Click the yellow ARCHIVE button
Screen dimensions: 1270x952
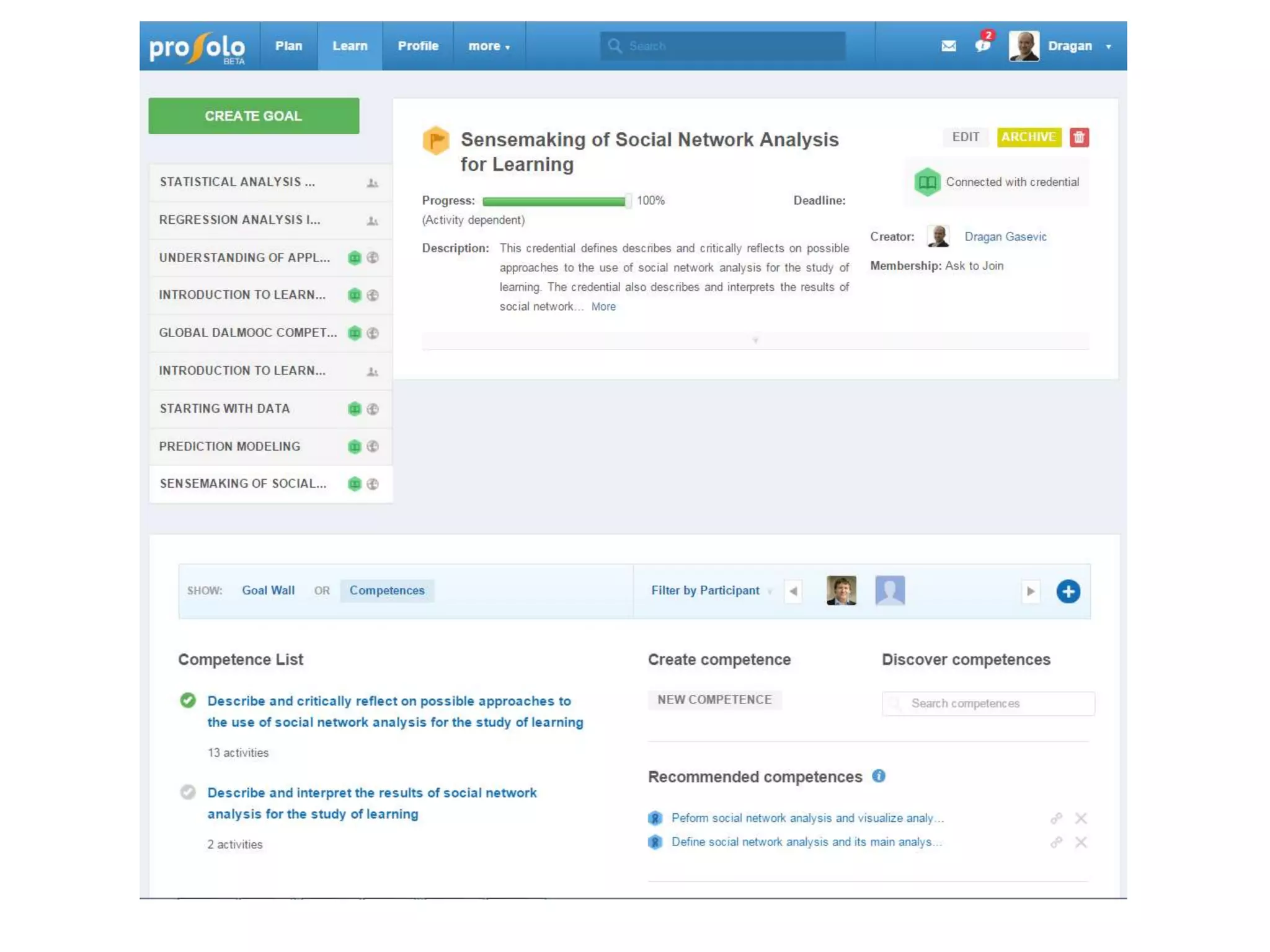click(x=1028, y=137)
